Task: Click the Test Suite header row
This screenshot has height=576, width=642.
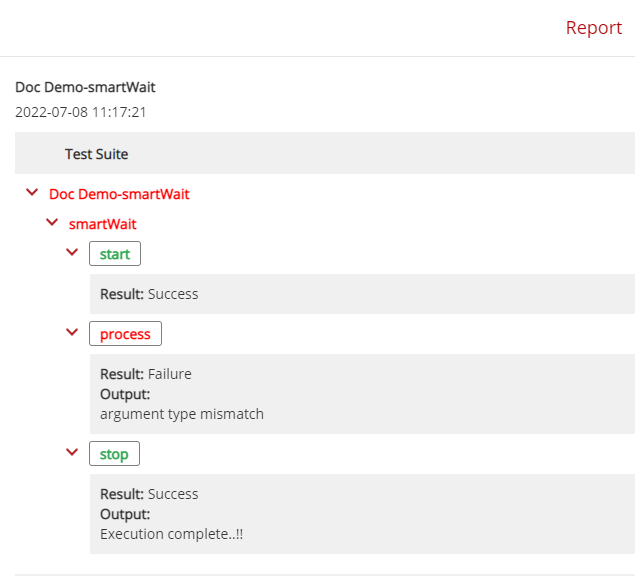Action: [x=325, y=153]
